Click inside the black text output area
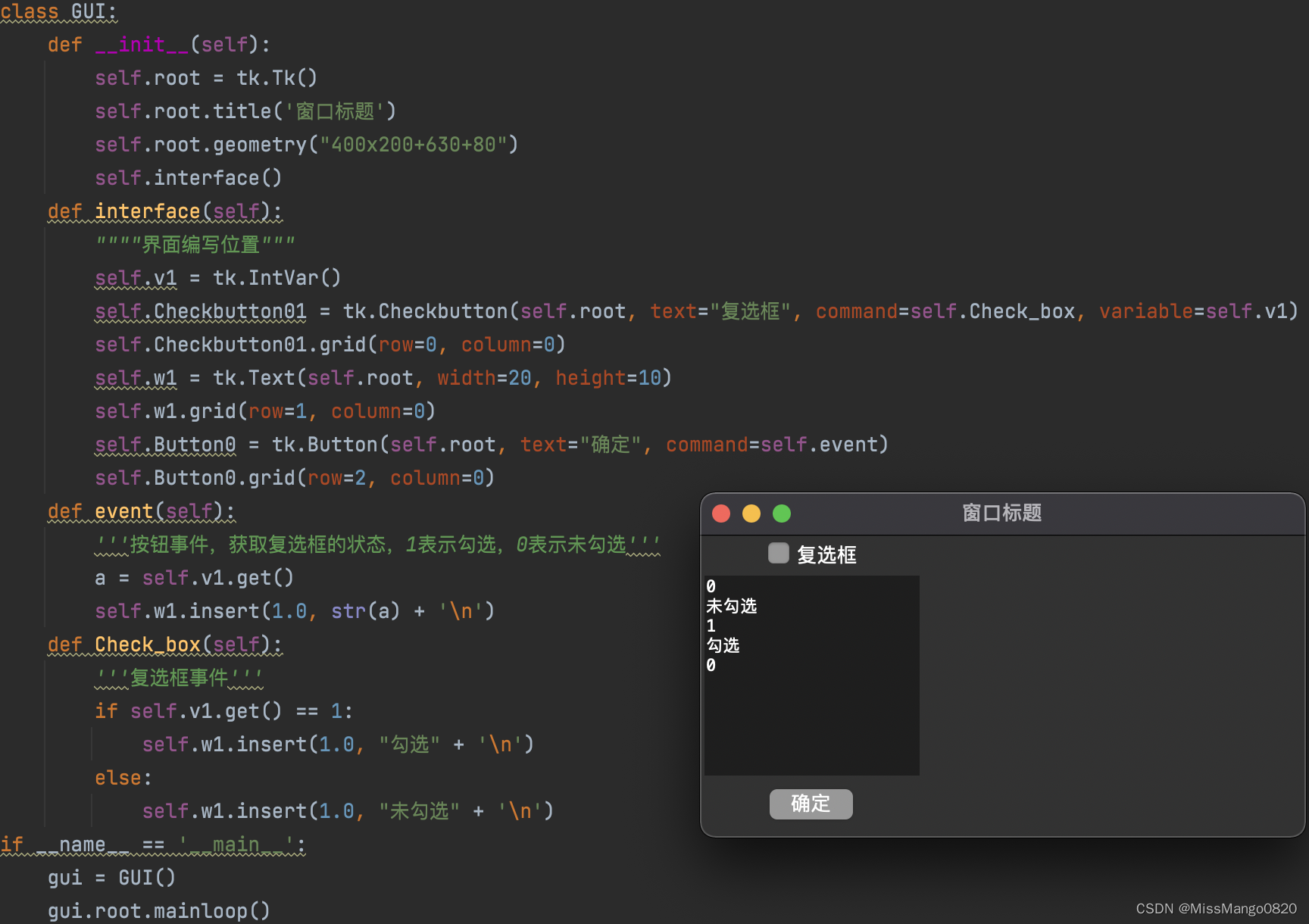Image resolution: width=1309 pixels, height=924 pixels. (811, 675)
